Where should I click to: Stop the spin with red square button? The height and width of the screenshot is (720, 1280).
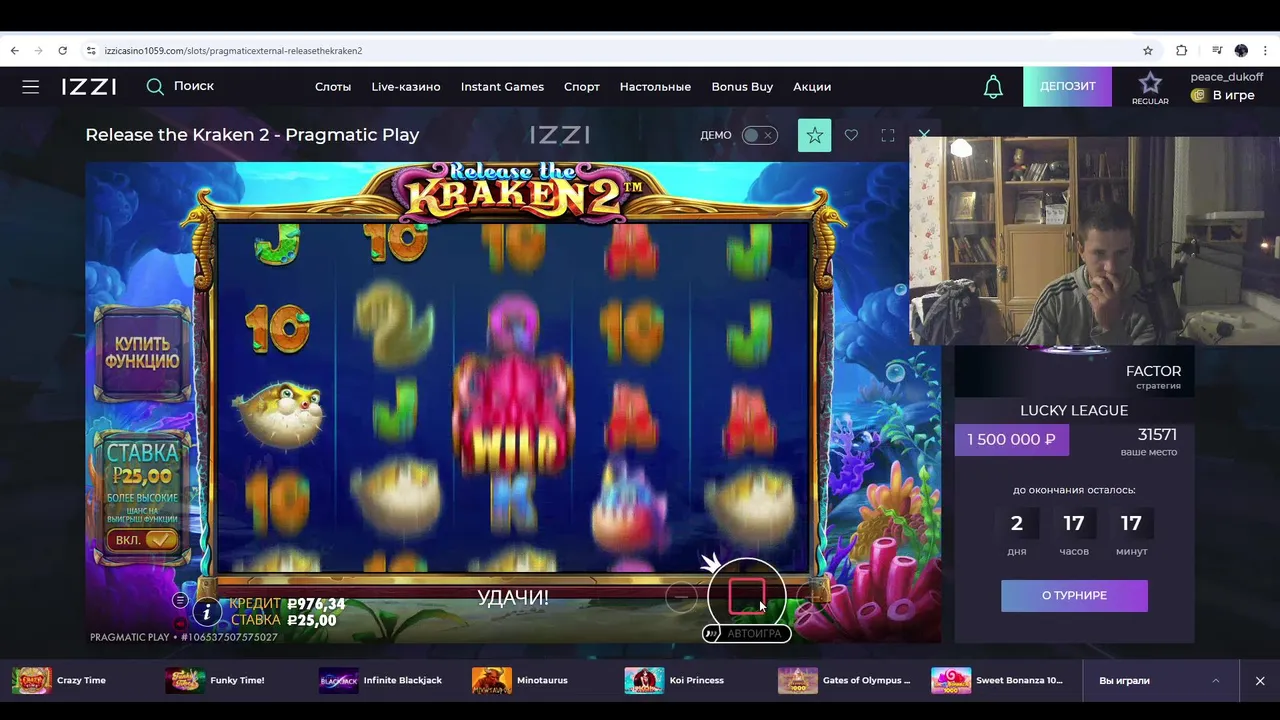point(746,597)
